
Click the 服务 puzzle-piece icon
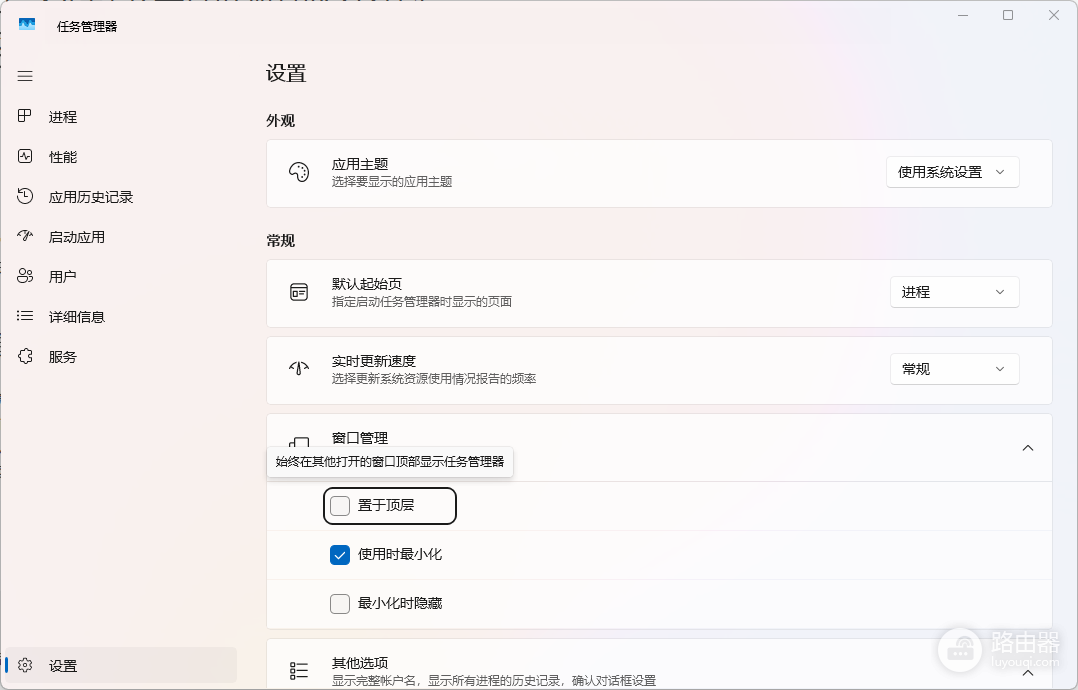[x=25, y=356]
